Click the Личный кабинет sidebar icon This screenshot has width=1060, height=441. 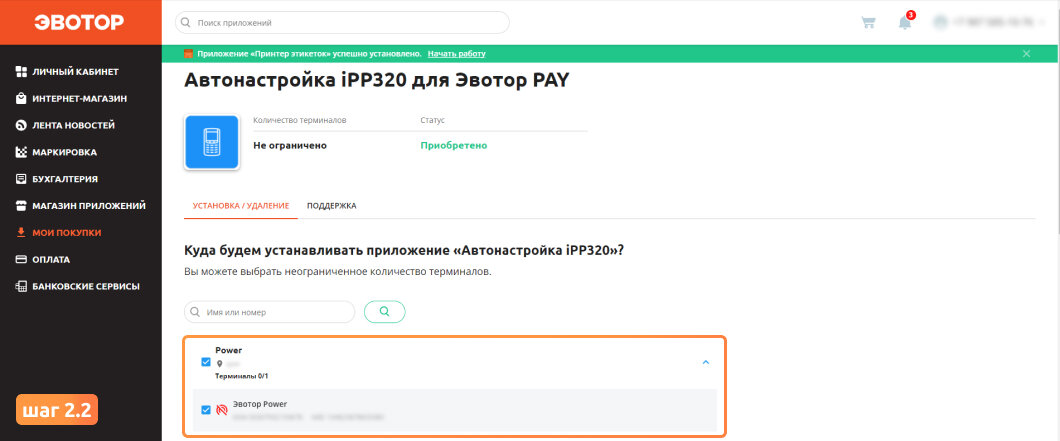[21, 72]
